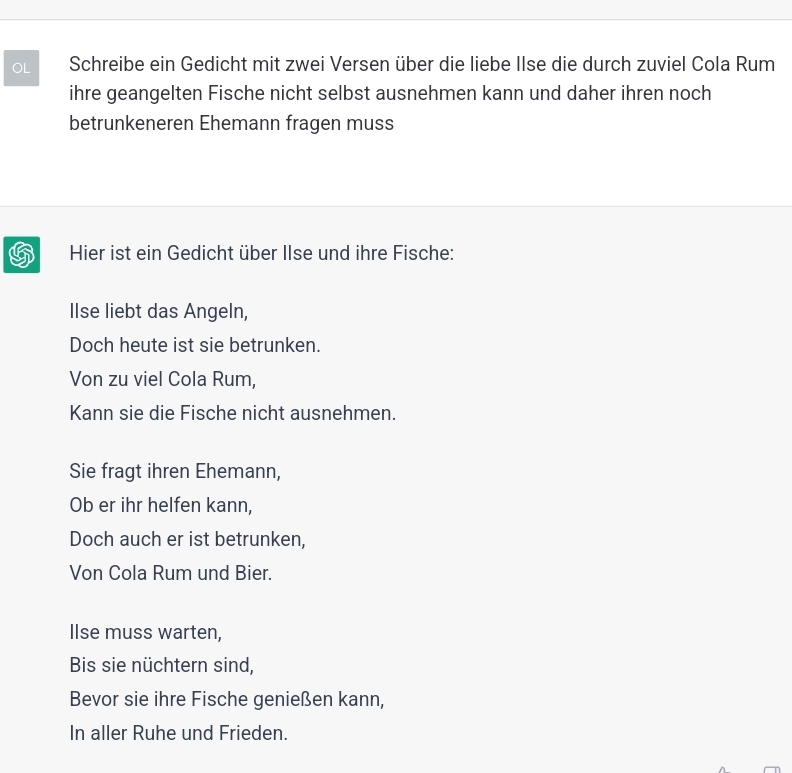
Task: Click the line "Doch auch er ist betrunken"
Action: pyautogui.click(x=187, y=539)
